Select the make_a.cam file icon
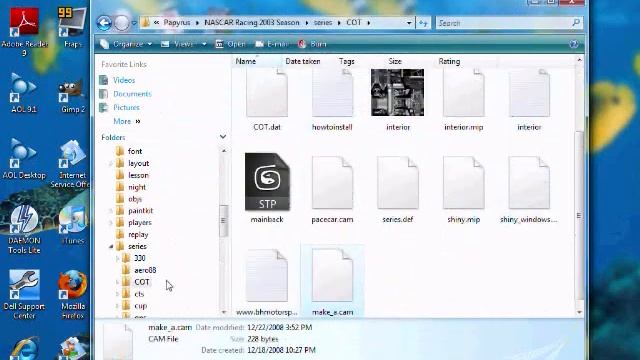Image resolution: width=640 pixels, height=360 pixels. coord(332,276)
